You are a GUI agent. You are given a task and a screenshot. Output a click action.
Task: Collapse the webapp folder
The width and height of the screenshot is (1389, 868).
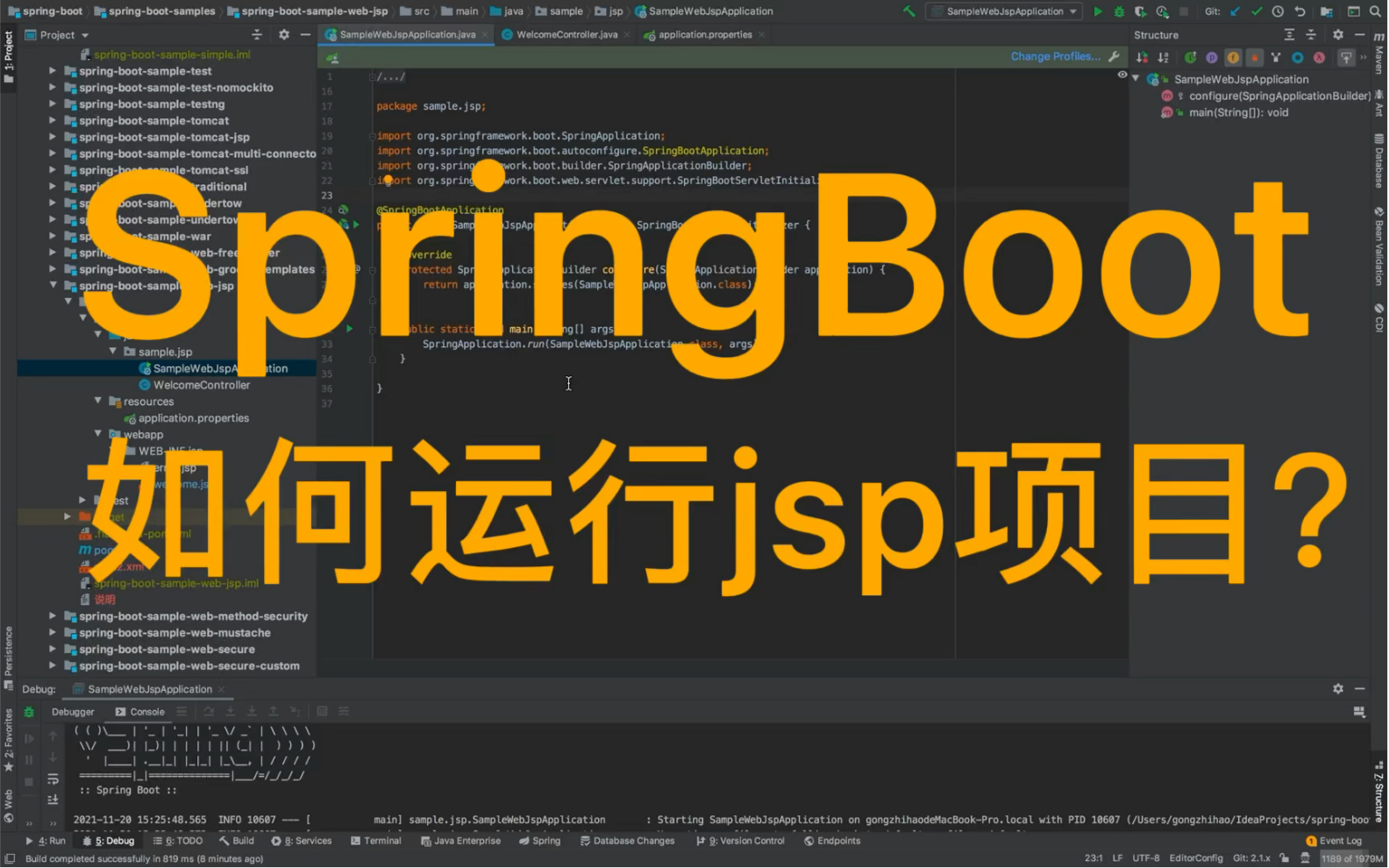[x=98, y=434]
